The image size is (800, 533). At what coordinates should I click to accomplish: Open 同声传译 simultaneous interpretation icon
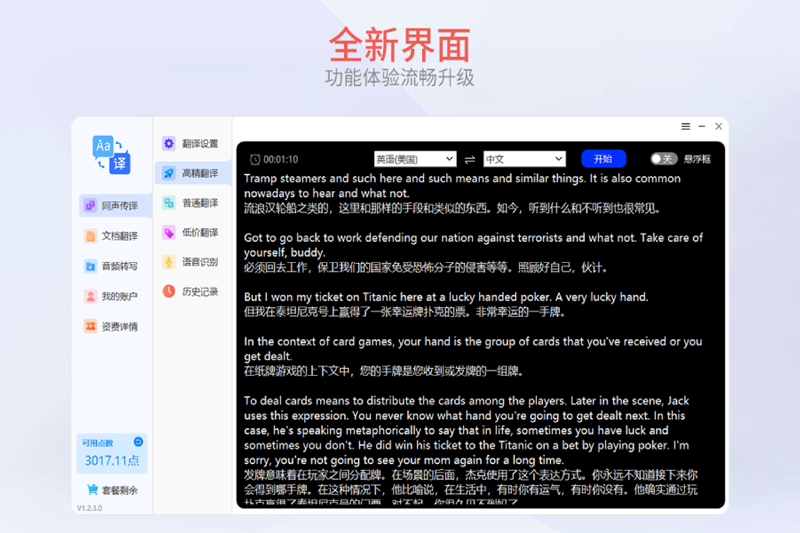(91, 206)
